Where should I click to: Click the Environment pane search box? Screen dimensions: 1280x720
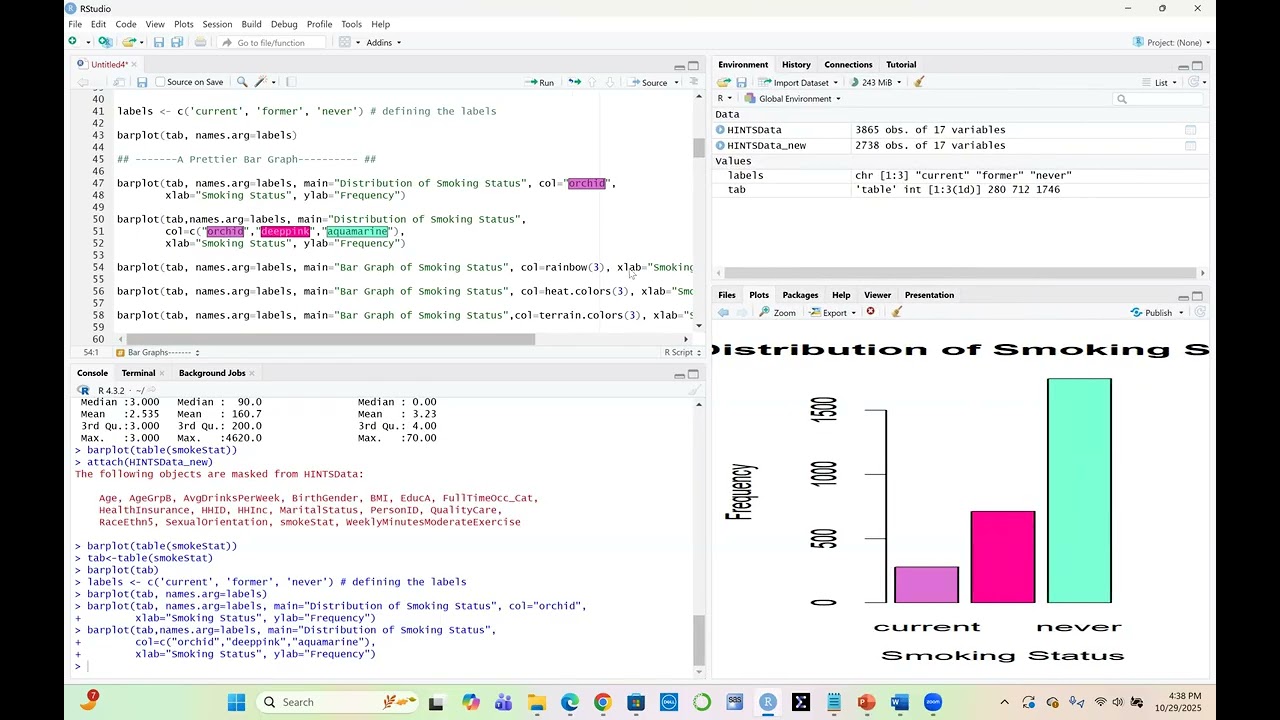pyautogui.click(x=1158, y=99)
